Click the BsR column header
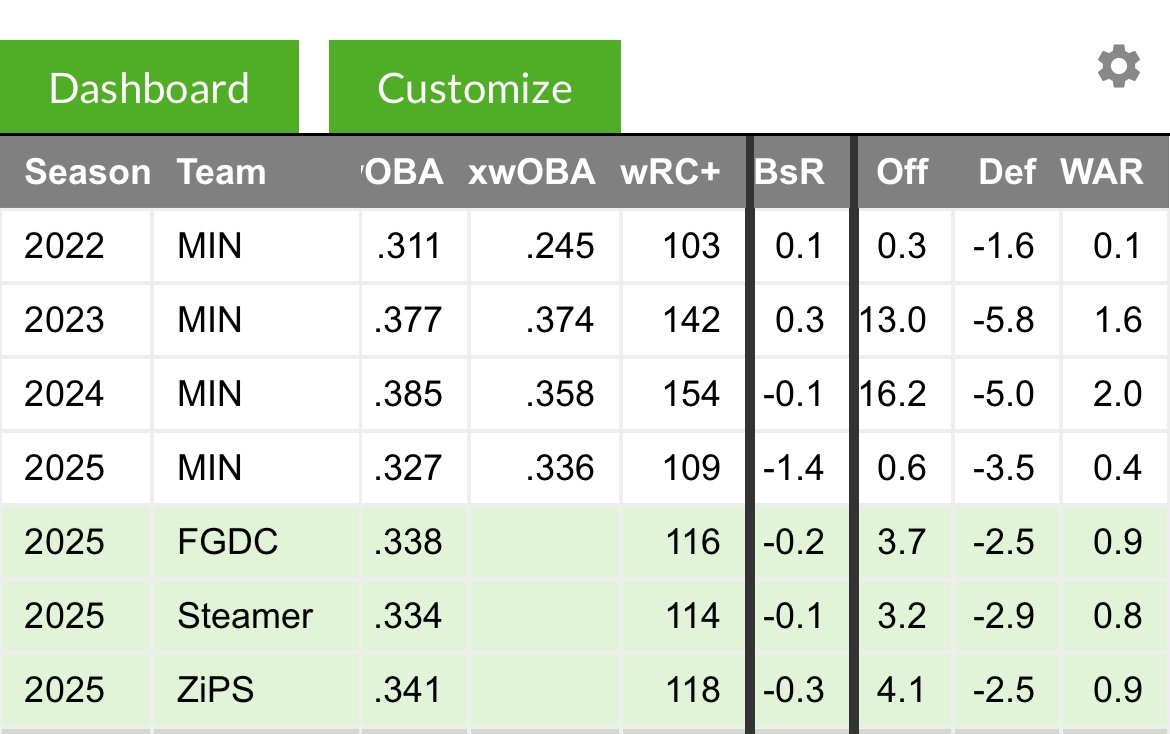The image size is (1170, 734). click(789, 172)
